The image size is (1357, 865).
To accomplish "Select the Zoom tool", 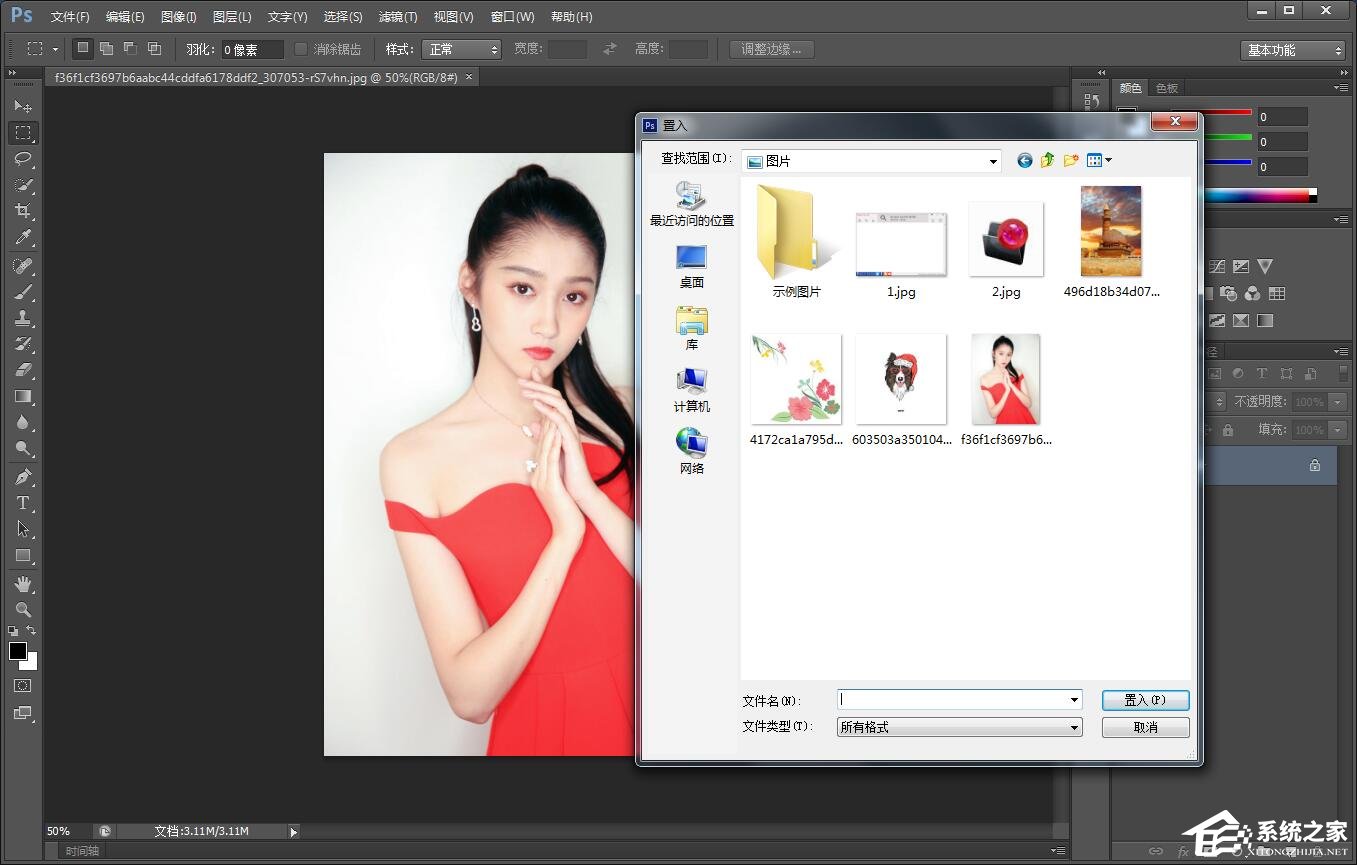I will [x=22, y=609].
